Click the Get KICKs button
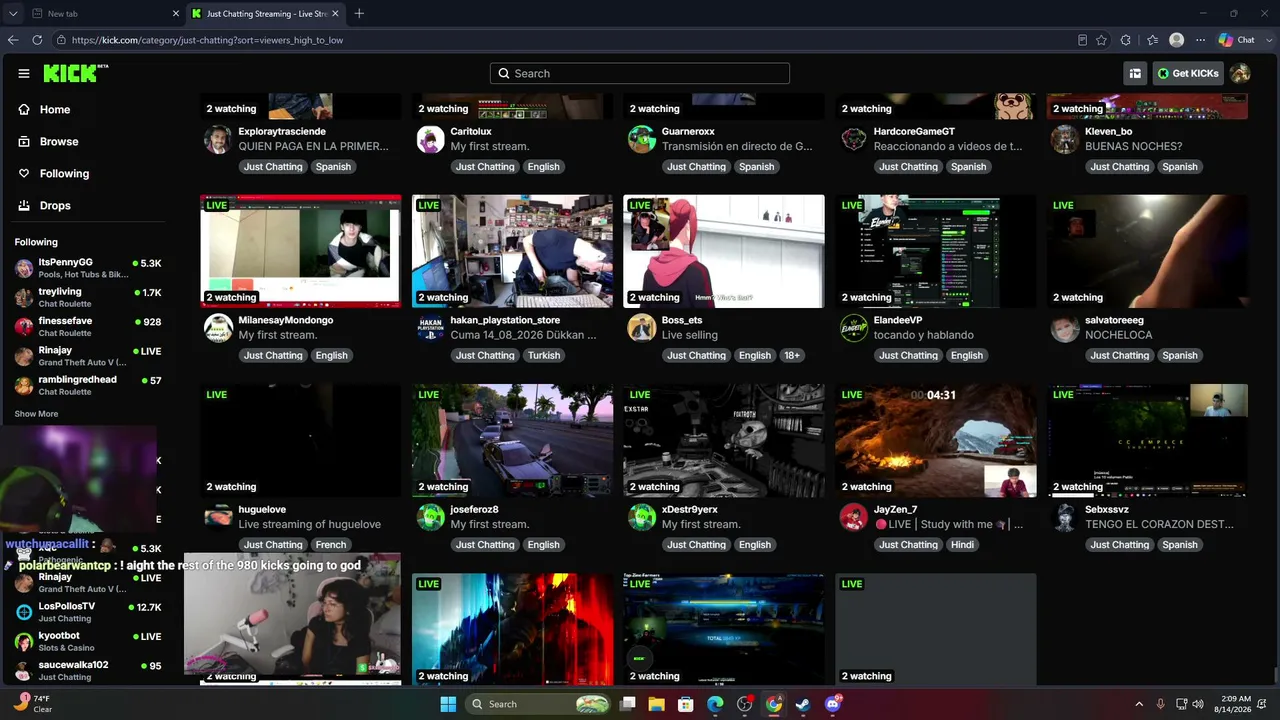Screen dimensions: 1280x720 [1188, 73]
